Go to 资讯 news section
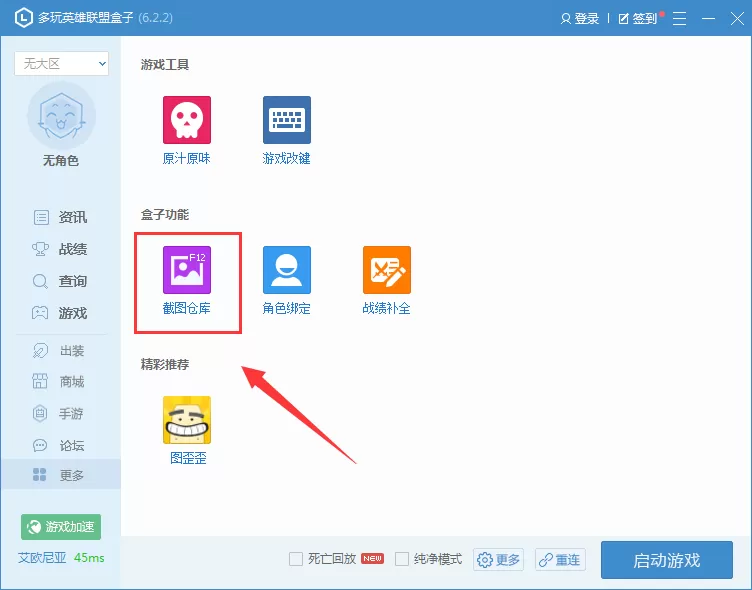This screenshot has width=752, height=590. pos(60,217)
